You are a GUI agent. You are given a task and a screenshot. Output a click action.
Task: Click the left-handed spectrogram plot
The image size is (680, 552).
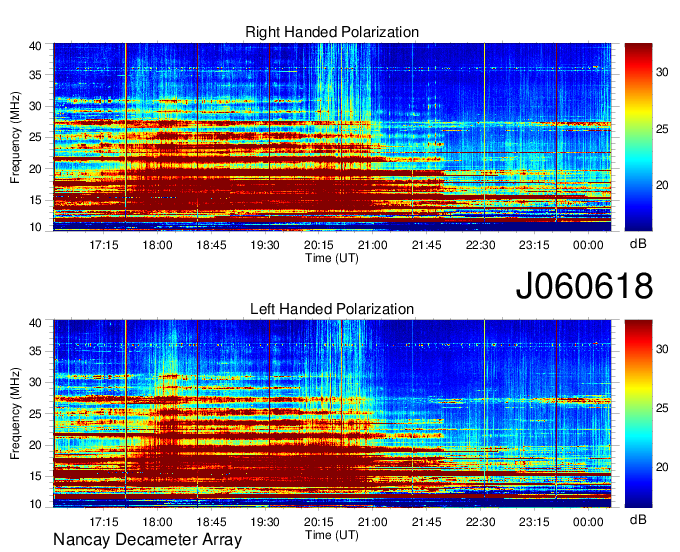(332, 414)
